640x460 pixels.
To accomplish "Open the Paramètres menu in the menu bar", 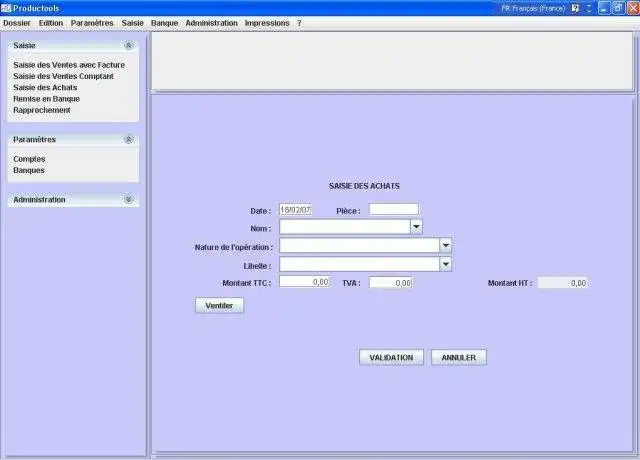I will coord(92,23).
